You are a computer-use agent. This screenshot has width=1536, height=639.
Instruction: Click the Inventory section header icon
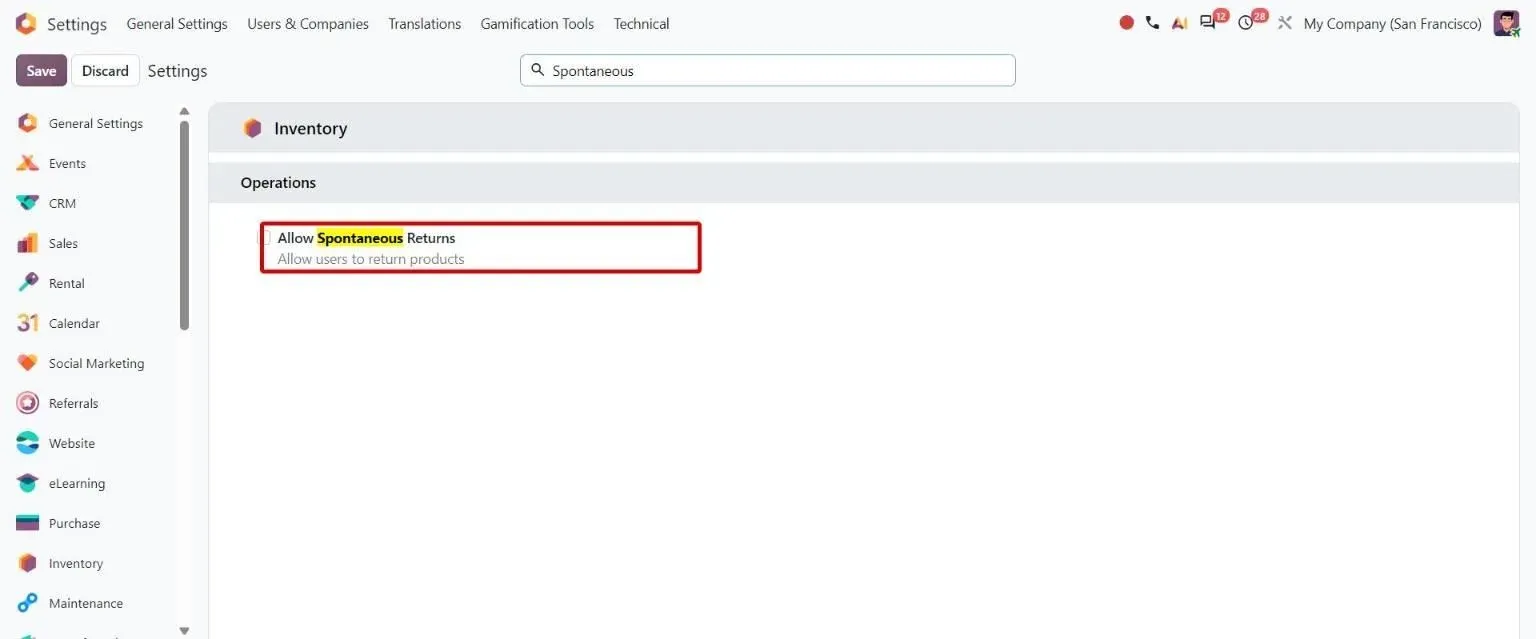tap(252, 128)
